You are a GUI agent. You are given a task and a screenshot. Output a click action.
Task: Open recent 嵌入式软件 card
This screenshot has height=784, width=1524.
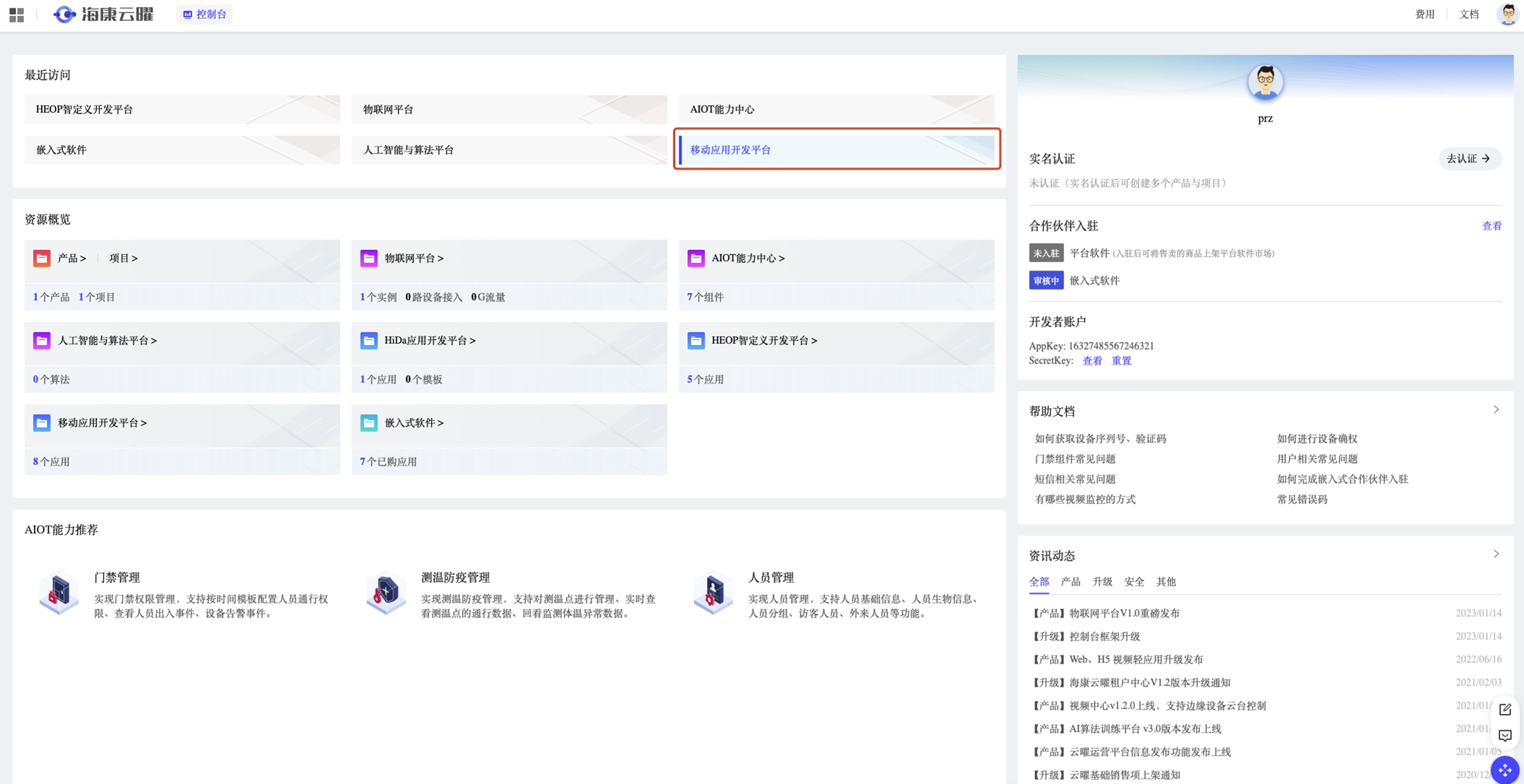pos(182,150)
